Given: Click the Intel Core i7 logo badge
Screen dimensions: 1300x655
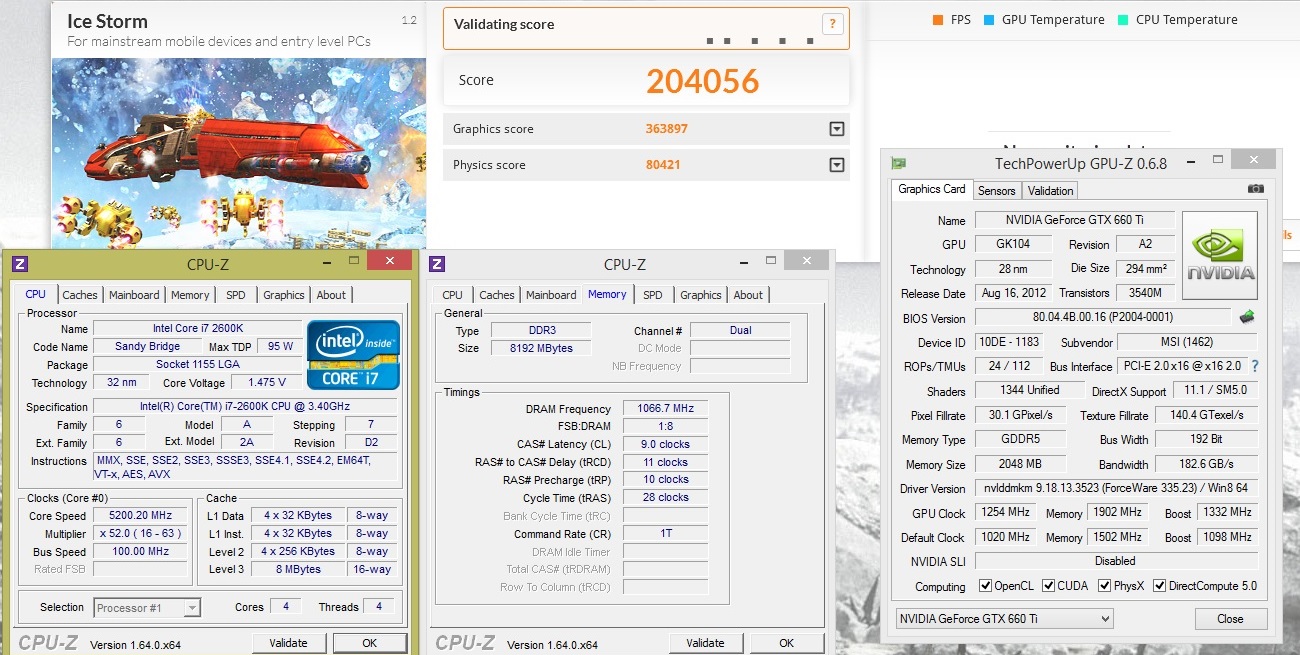Looking at the screenshot, I should click(x=354, y=355).
